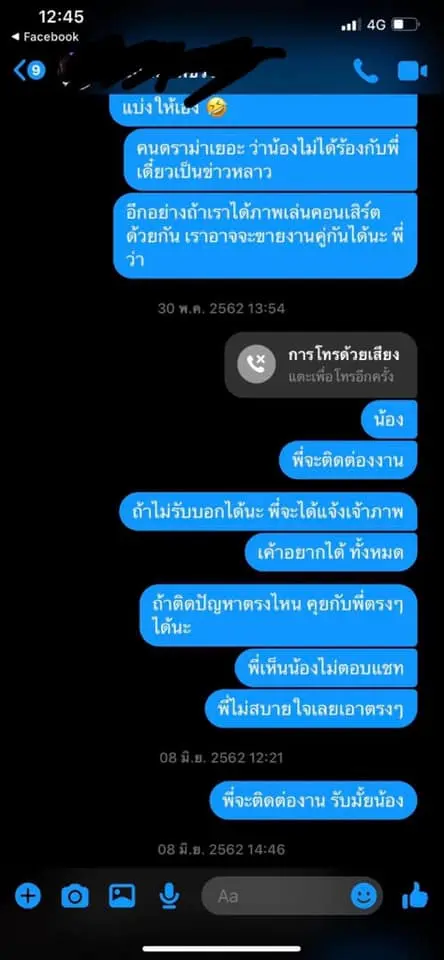Tap the missed voice call bubble to call again

(321, 364)
